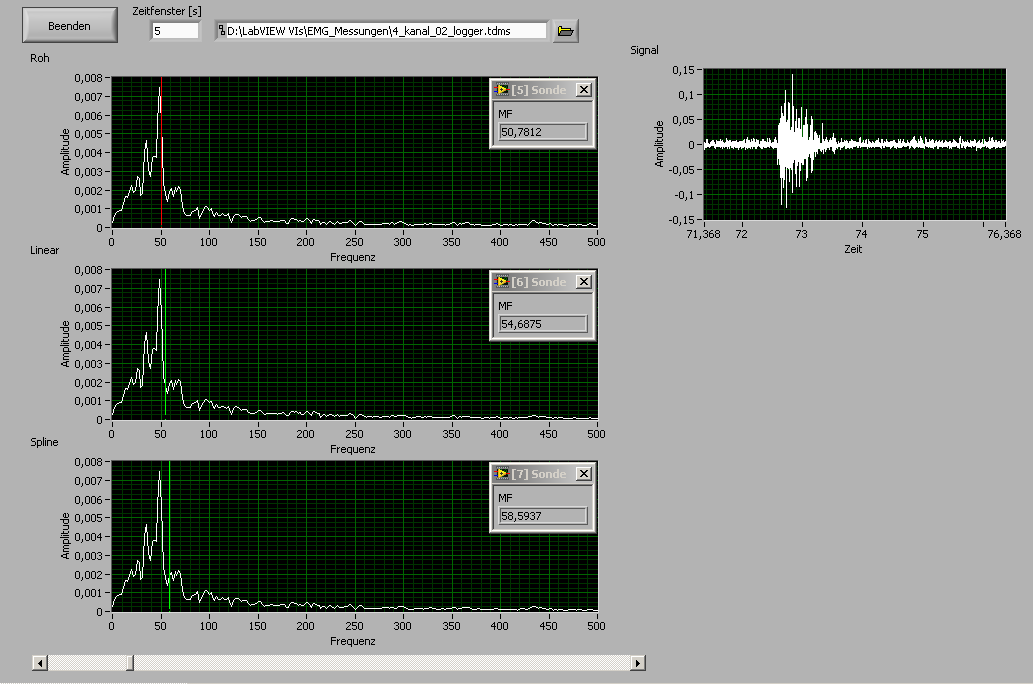
Task: Click the Beenden stop button
Action: 70,26
